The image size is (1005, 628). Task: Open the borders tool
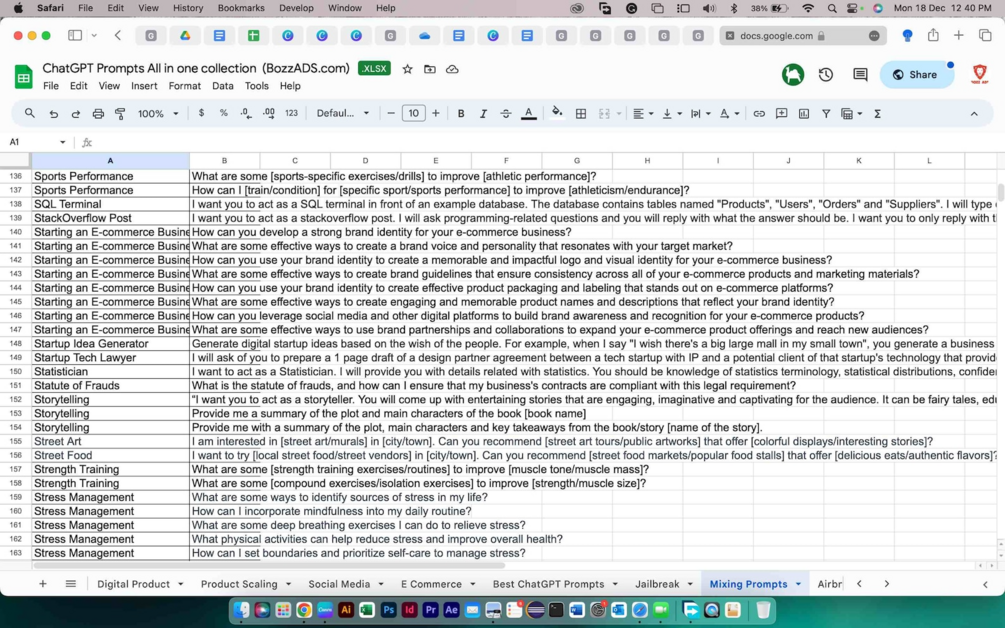click(x=581, y=113)
